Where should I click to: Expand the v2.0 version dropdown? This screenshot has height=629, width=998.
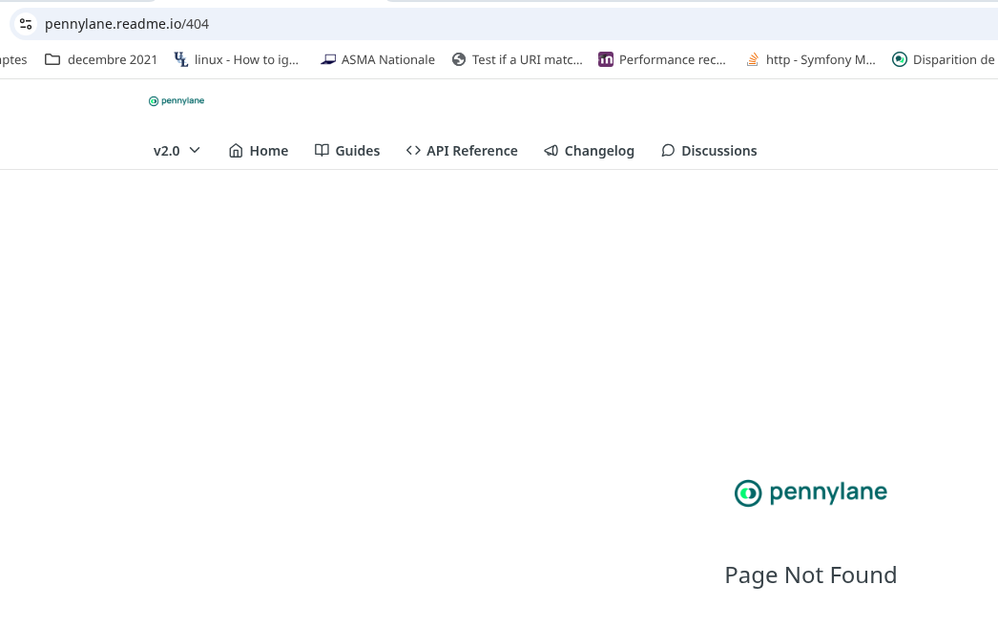(x=176, y=151)
